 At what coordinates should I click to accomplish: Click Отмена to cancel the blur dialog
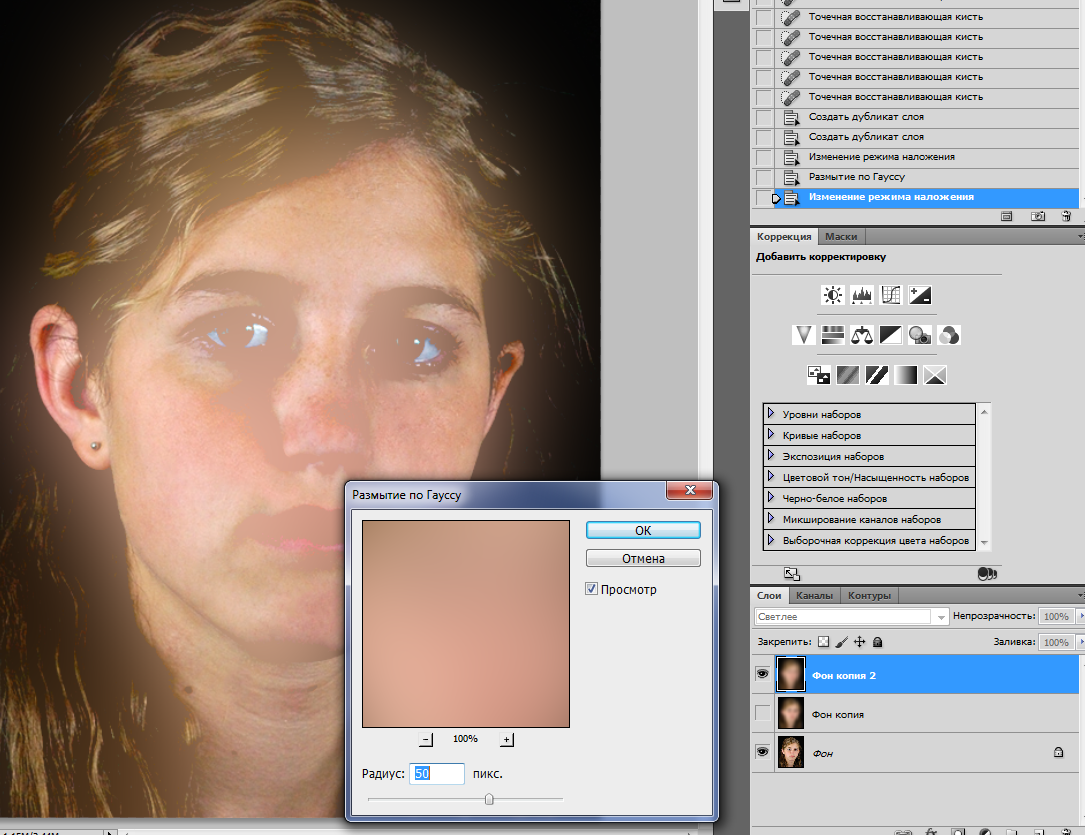point(643,558)
